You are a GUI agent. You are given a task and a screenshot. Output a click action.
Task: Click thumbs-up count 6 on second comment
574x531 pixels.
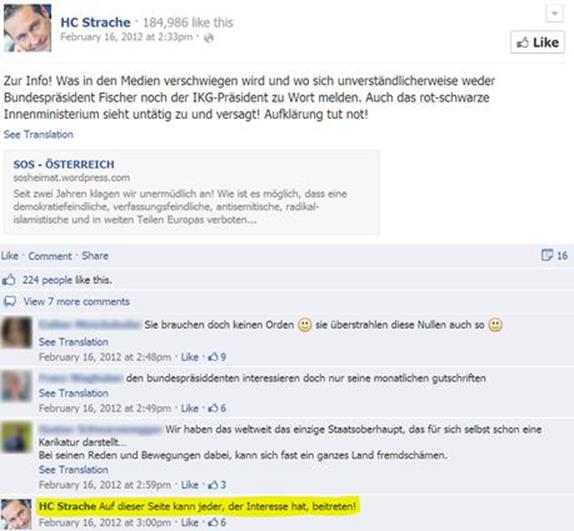coord(217,408)
